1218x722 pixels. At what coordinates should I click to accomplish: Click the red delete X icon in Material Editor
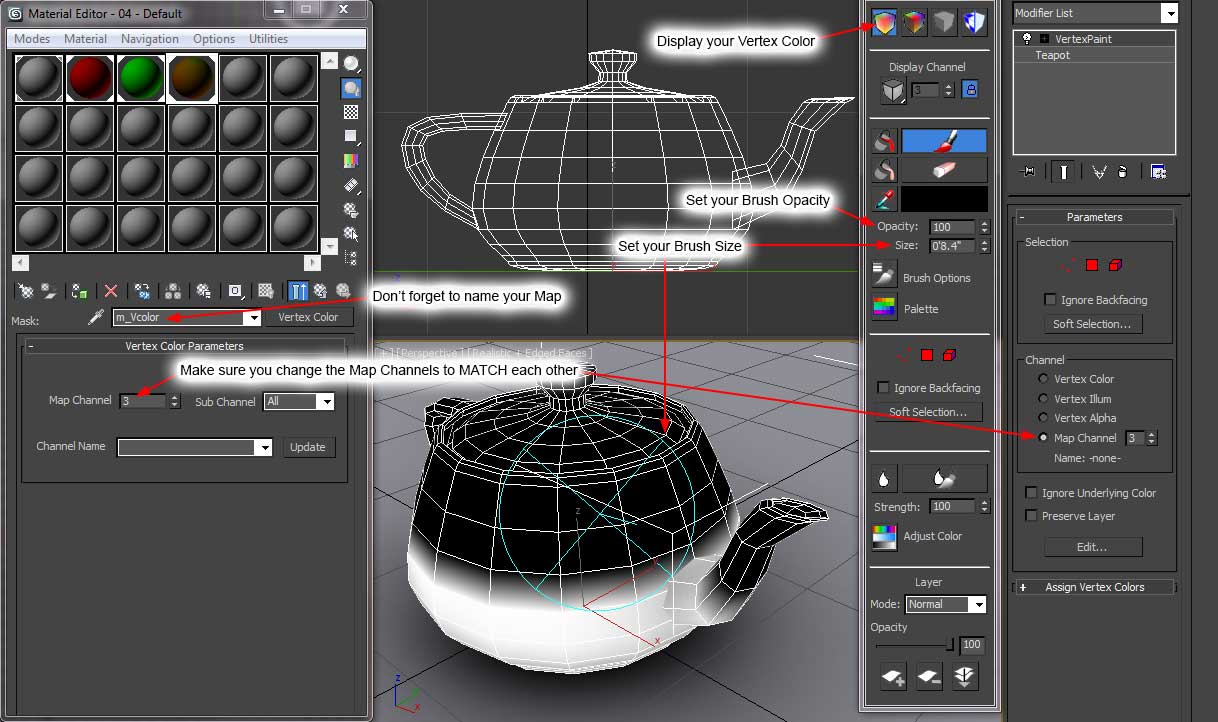tap(111, 291)
